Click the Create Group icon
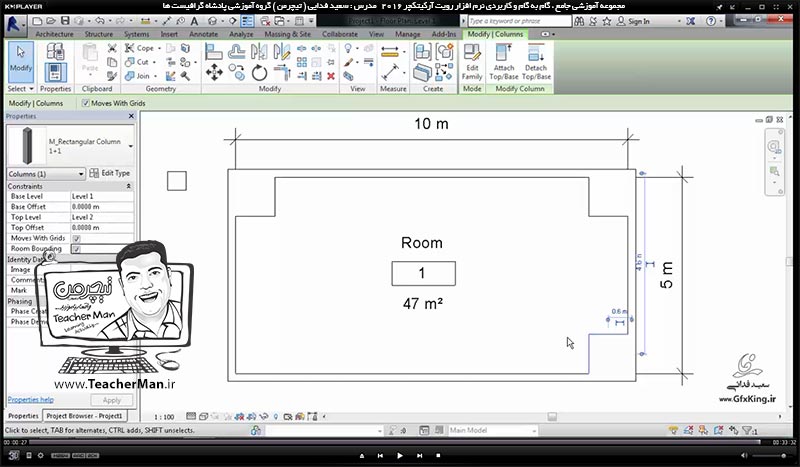The image size is (800, 467). (x=444, y=52)
